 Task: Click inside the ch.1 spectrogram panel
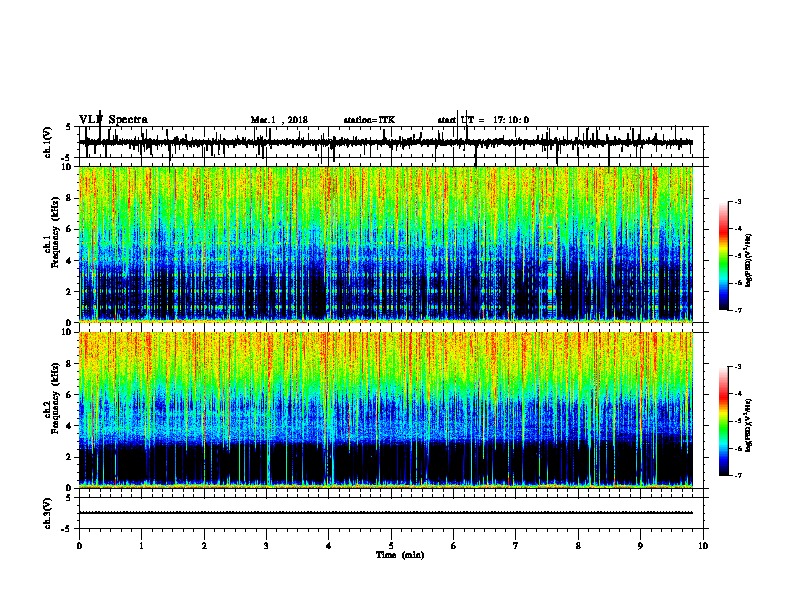coord(386,244)
